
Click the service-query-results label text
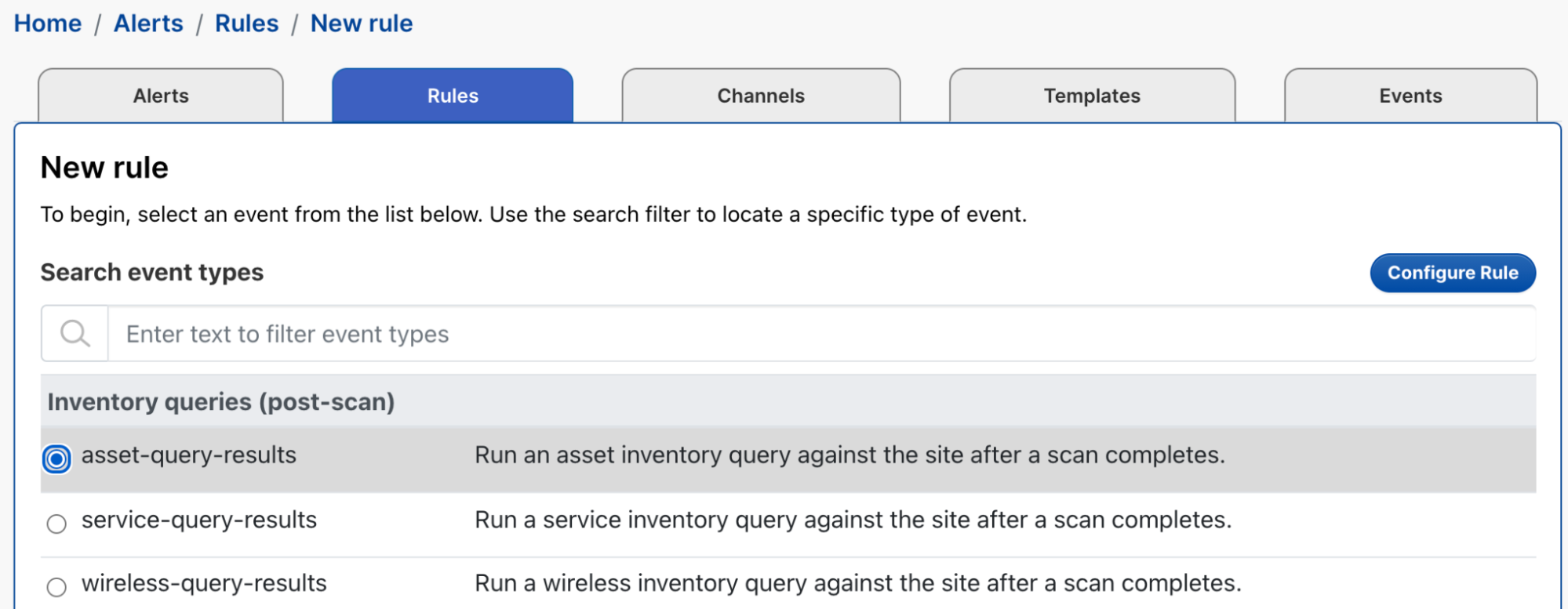(199, 520)
